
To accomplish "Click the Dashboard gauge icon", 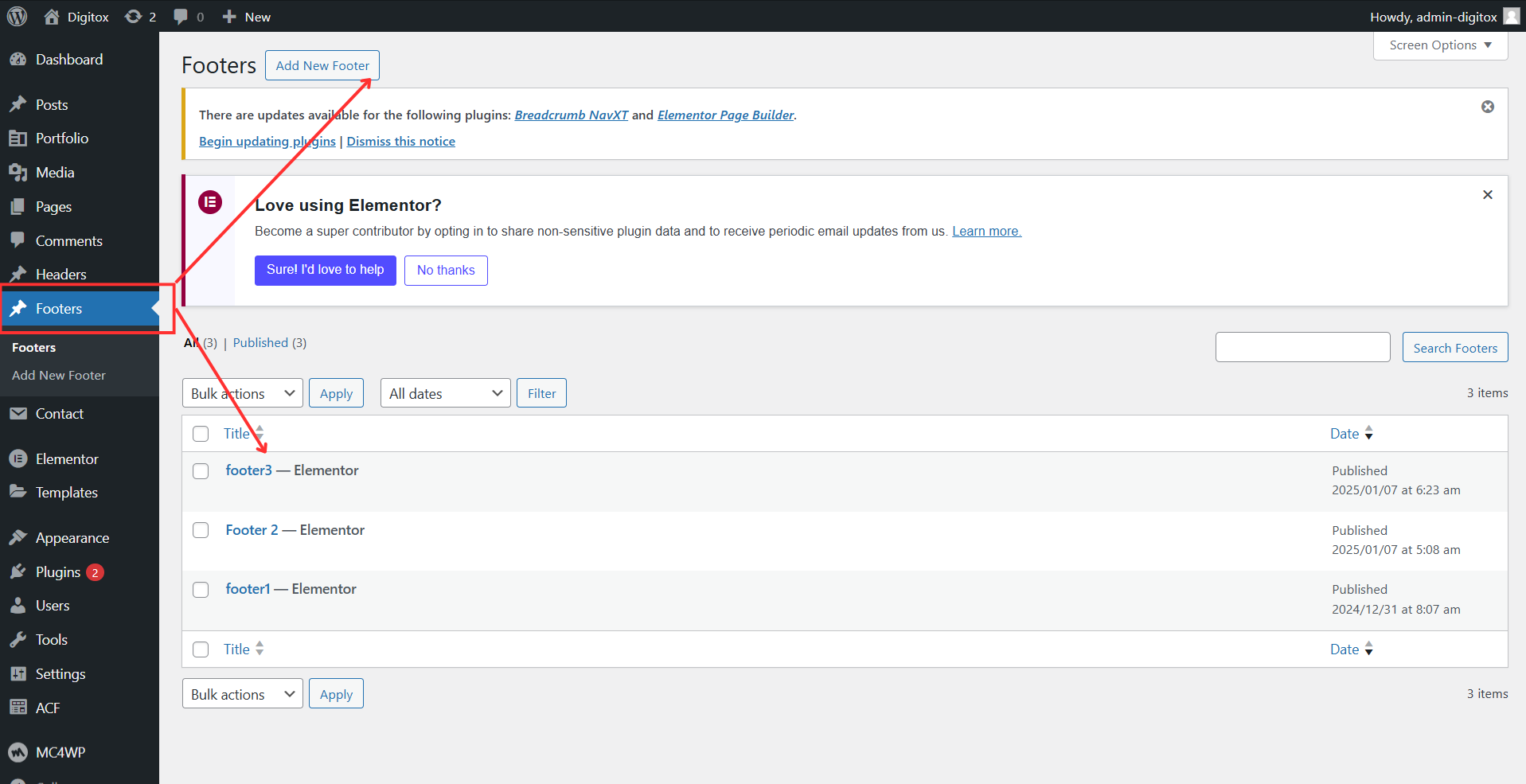I will (18, 60).
